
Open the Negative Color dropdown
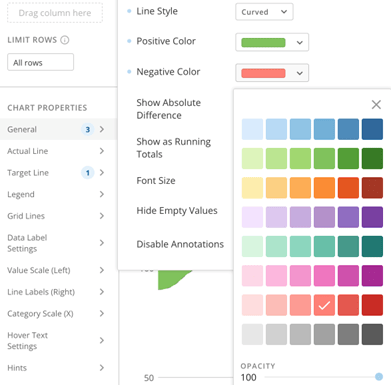(272, 73)
